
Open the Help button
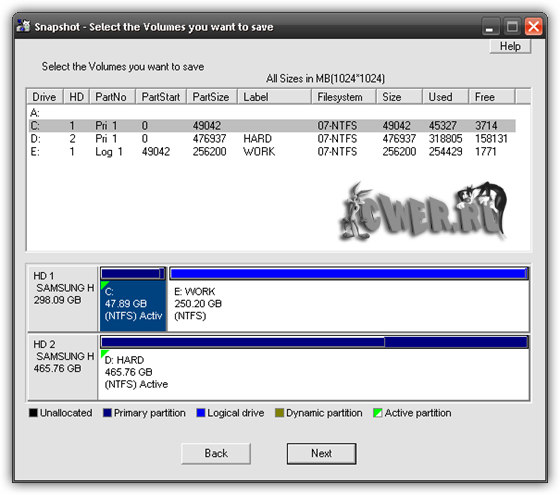click(x=510, y=46)
